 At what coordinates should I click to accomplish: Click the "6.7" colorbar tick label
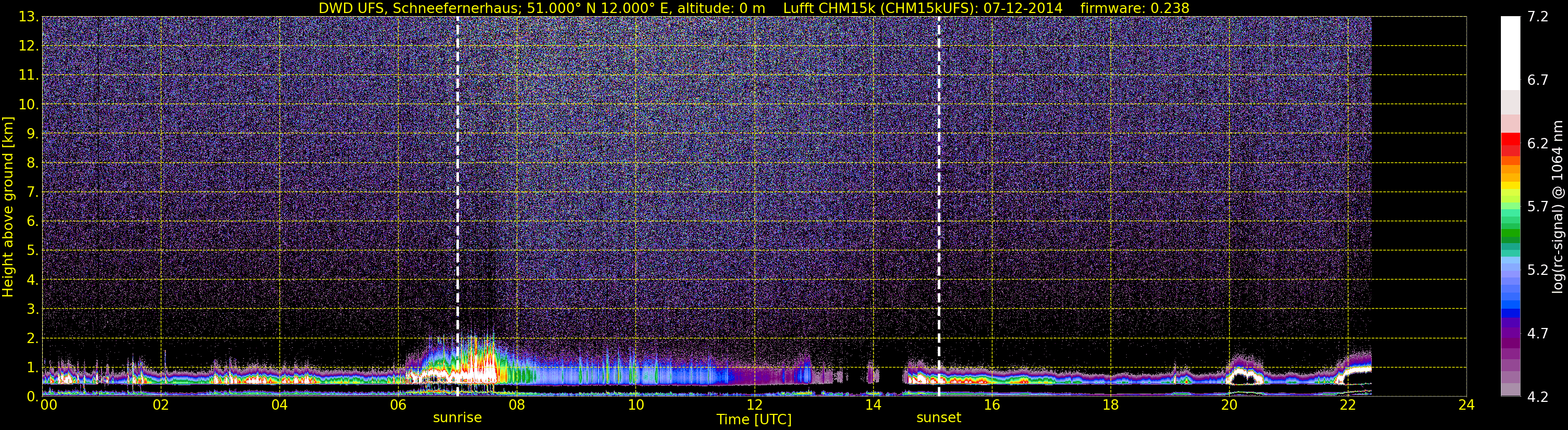coord(1538,80)
